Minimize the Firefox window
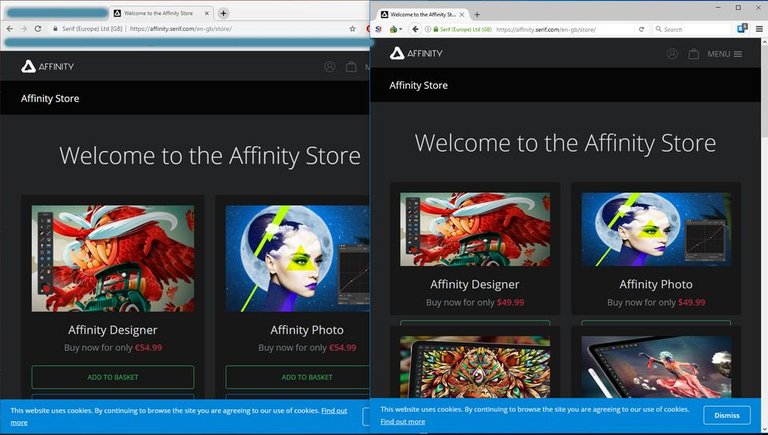768x435 pixels. pyautogui.click(x=718, y=7)
